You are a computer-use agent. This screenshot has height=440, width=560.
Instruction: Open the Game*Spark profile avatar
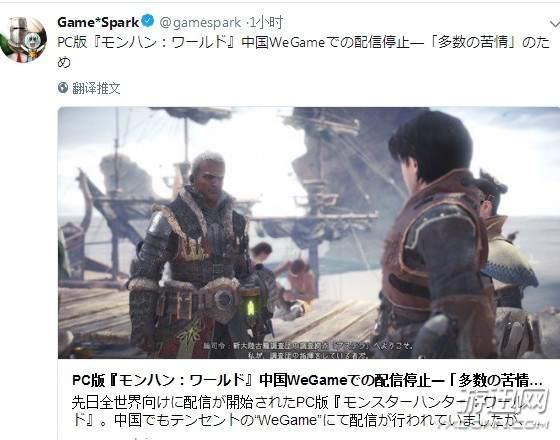22,39
